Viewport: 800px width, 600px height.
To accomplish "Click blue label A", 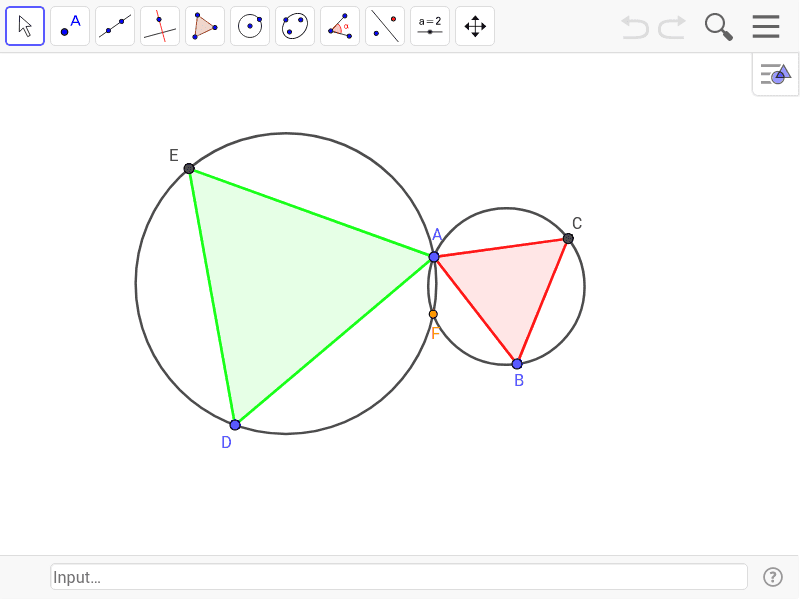I will (x=437, y=235).
